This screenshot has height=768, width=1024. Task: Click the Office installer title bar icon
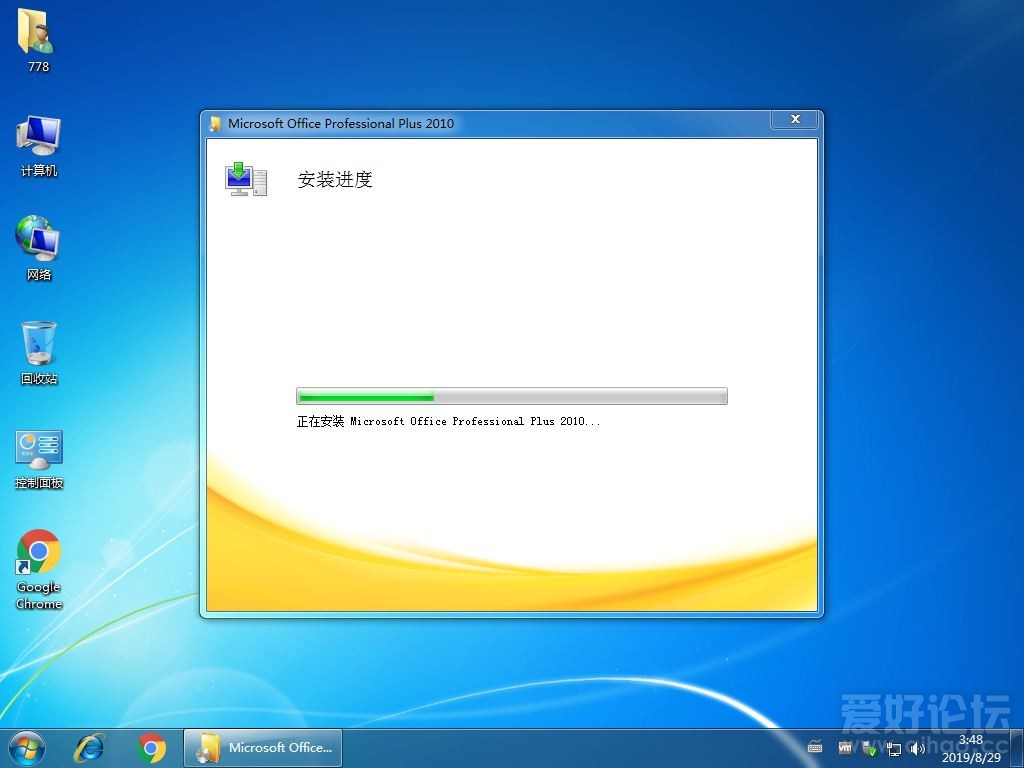click(214, 123)
